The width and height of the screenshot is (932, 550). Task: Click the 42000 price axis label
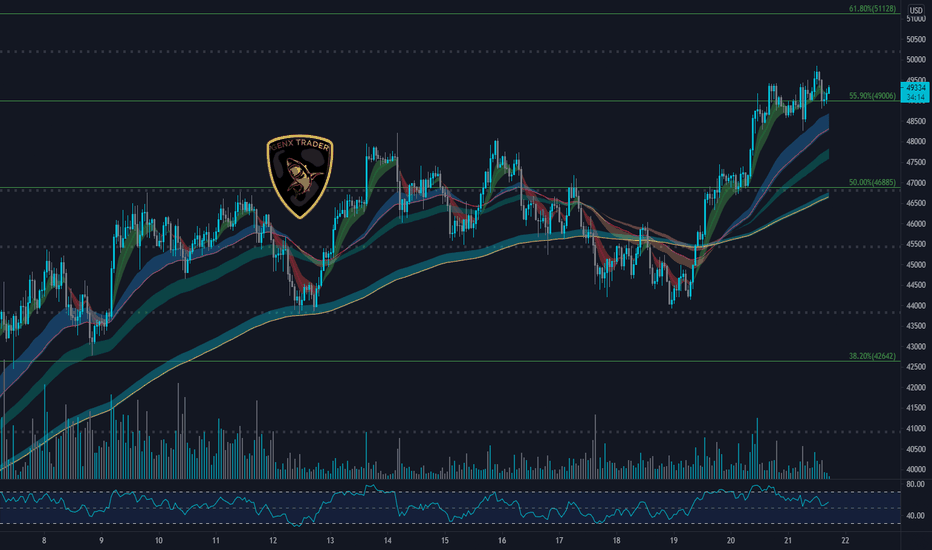click(916, 388)
